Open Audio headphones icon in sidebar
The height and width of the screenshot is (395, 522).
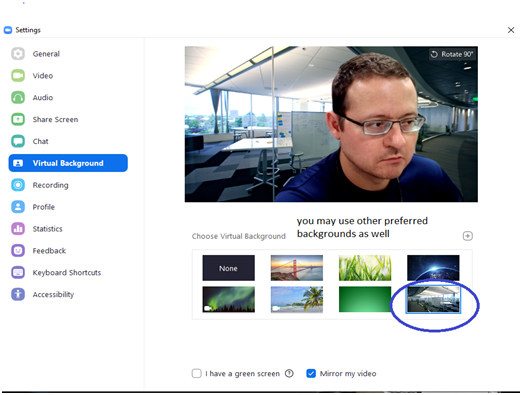coord(18,98)
